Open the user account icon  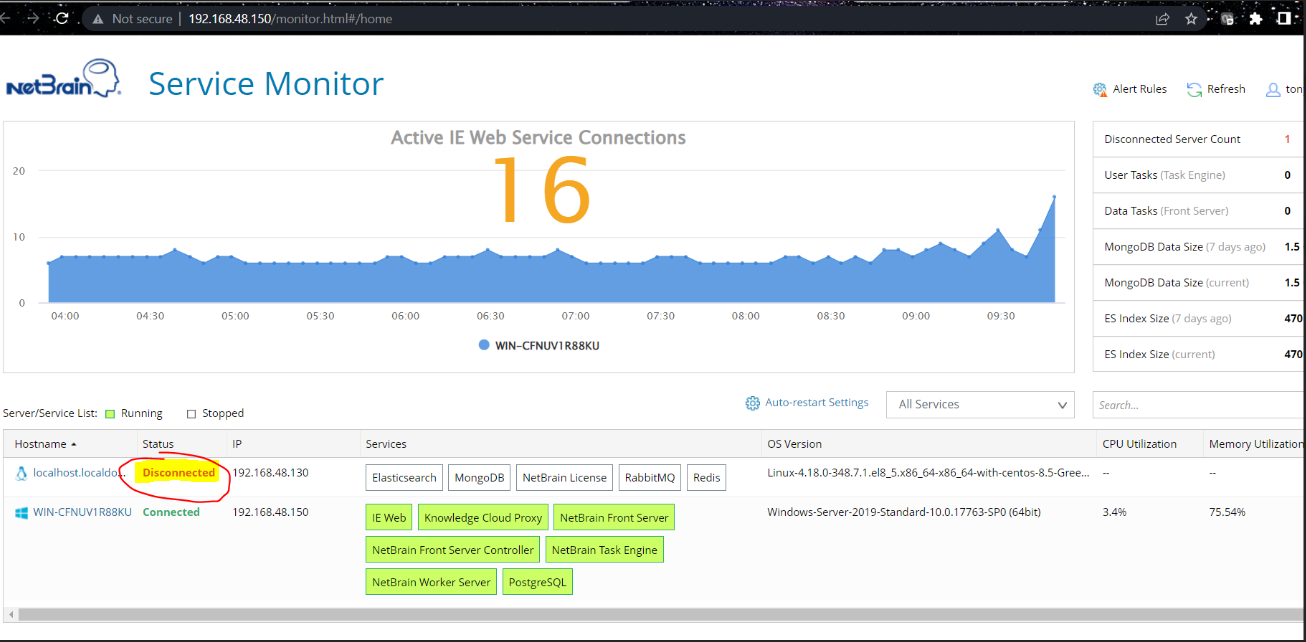(x=1273, y=89)
